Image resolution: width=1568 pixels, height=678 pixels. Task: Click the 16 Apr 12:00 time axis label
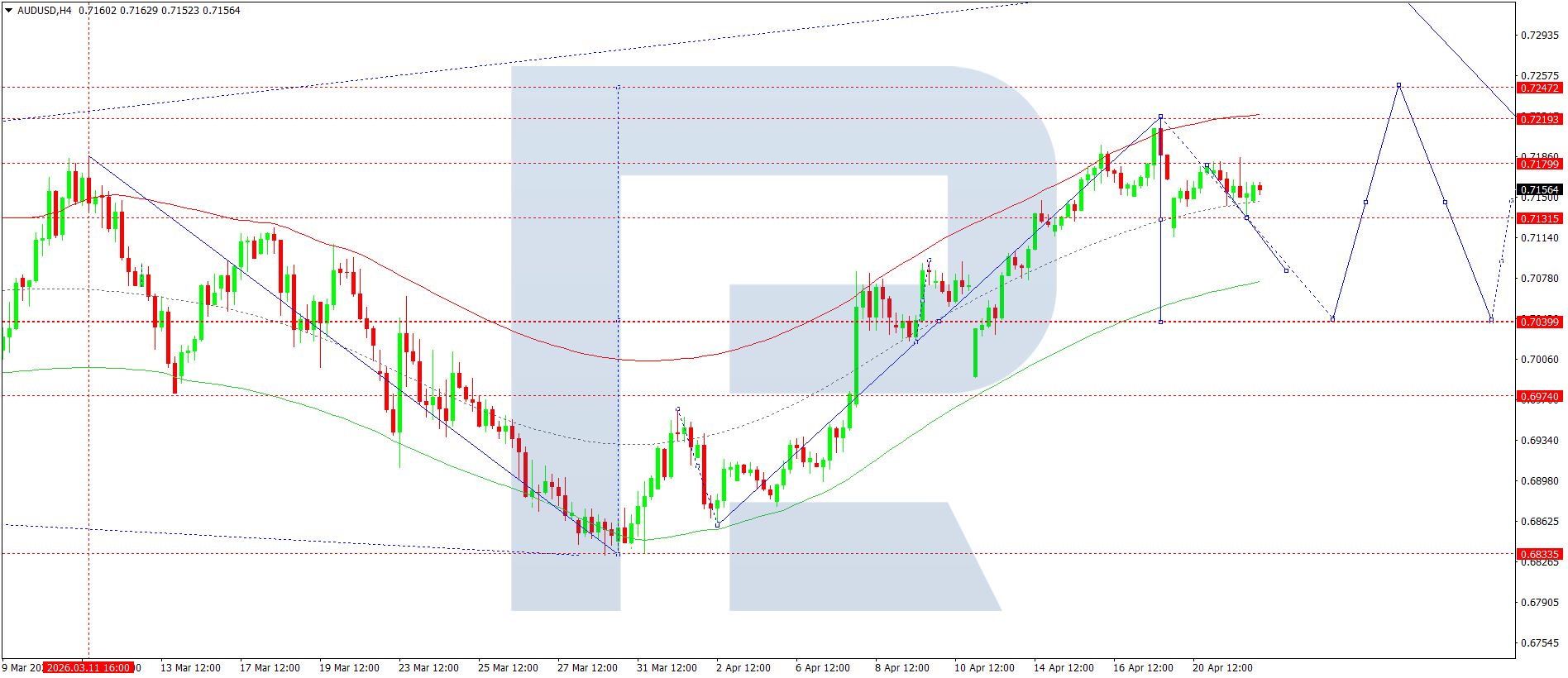1143,668
